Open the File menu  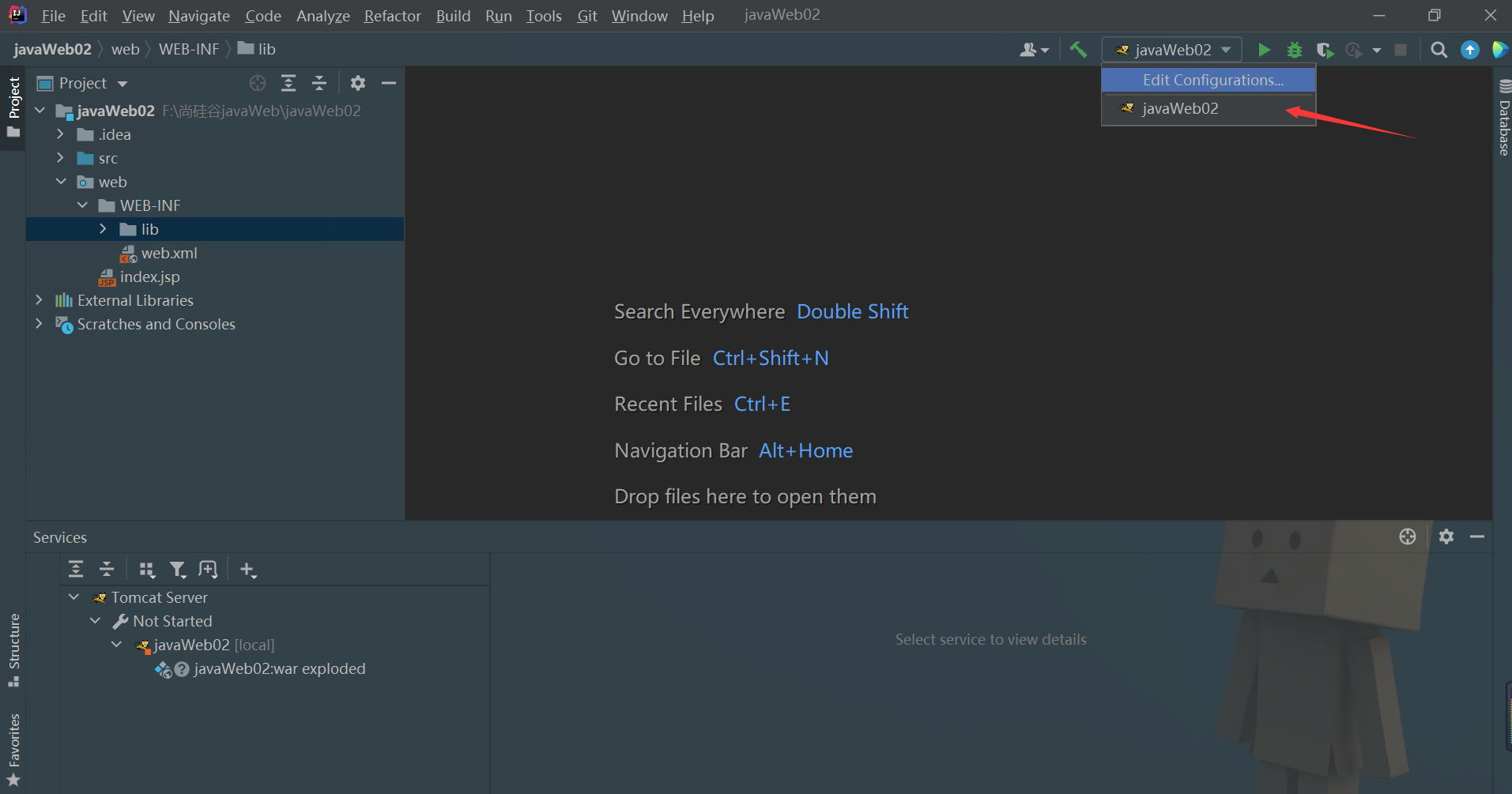[x=53, y=16]
